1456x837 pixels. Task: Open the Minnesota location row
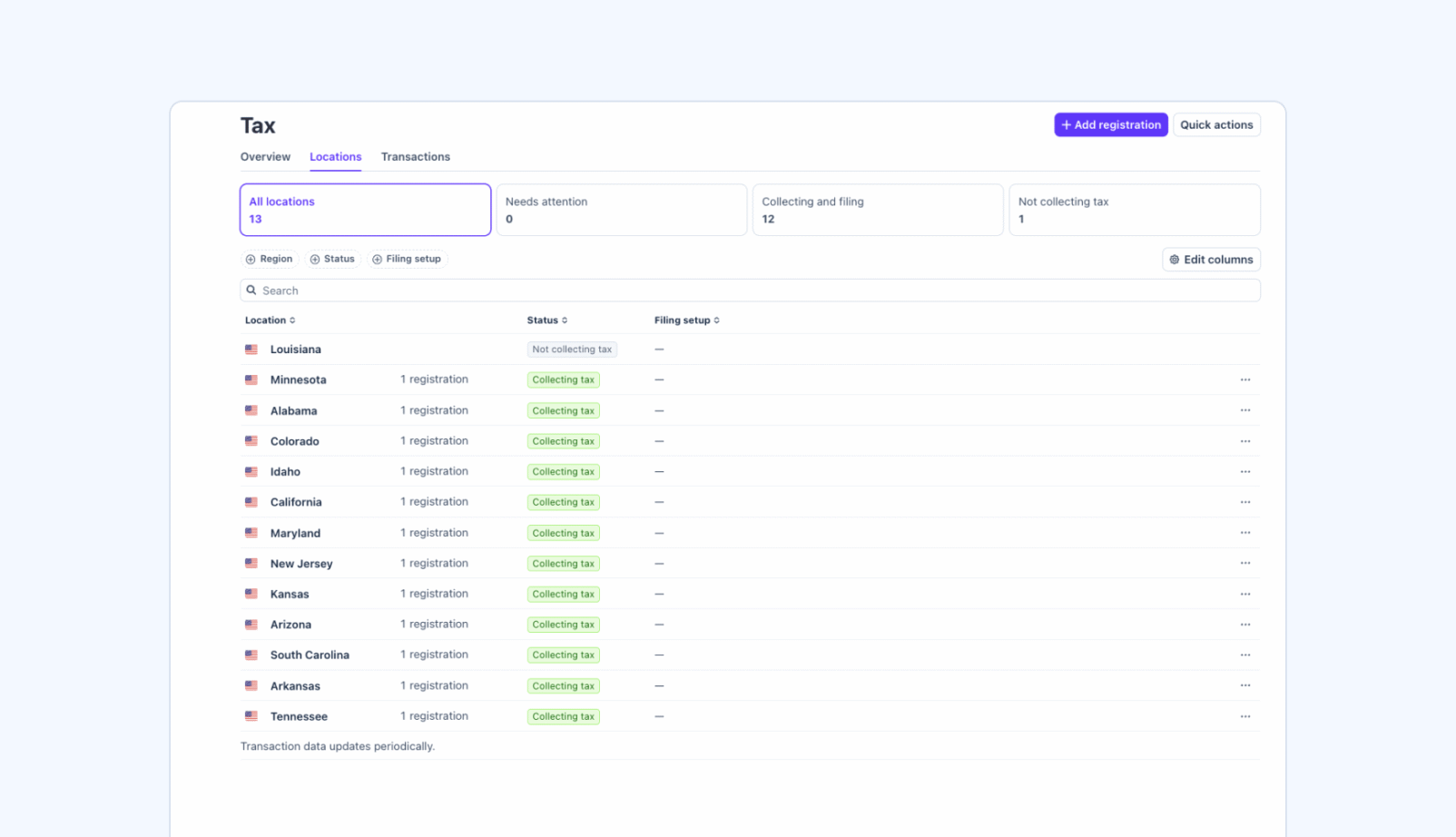(750, 379)
